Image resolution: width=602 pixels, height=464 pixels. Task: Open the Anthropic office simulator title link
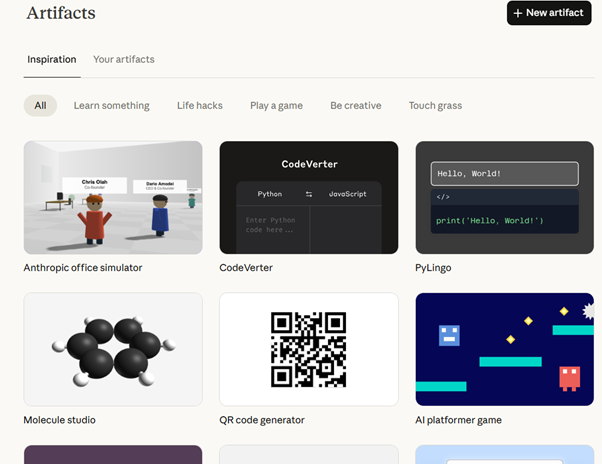pyautogui.click(x=83, y=268)
